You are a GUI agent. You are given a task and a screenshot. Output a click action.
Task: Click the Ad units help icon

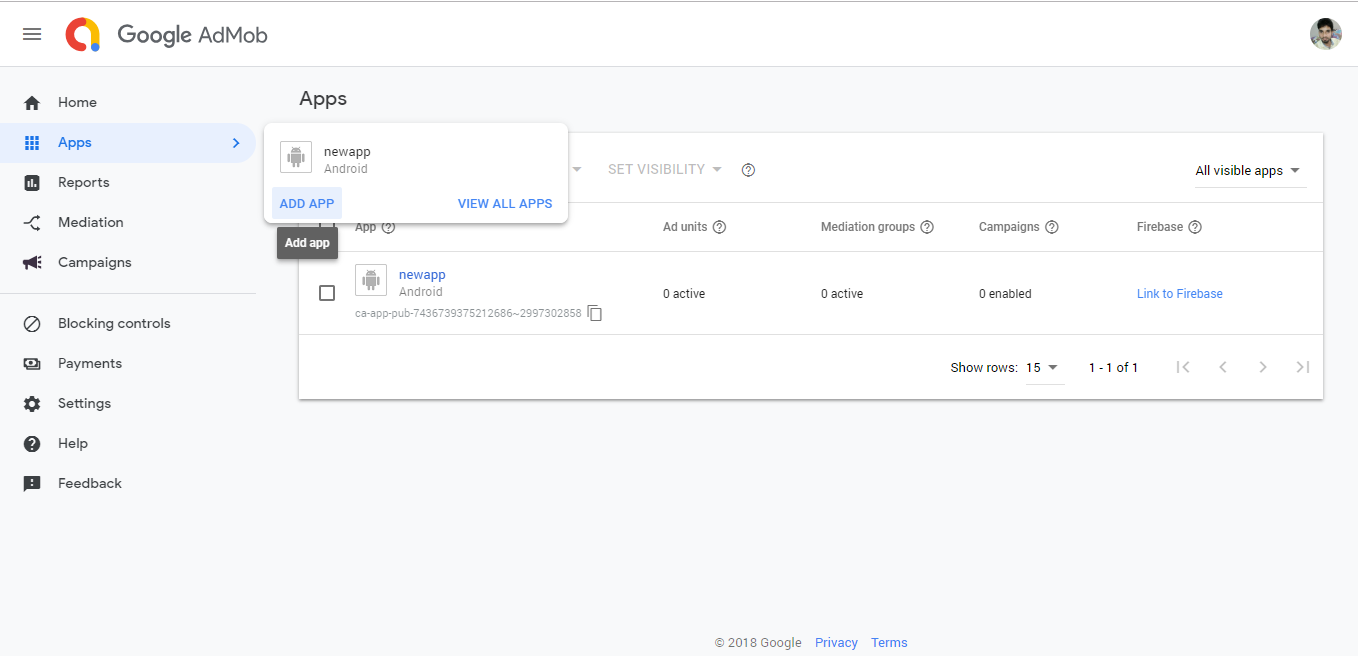point(719,227)
